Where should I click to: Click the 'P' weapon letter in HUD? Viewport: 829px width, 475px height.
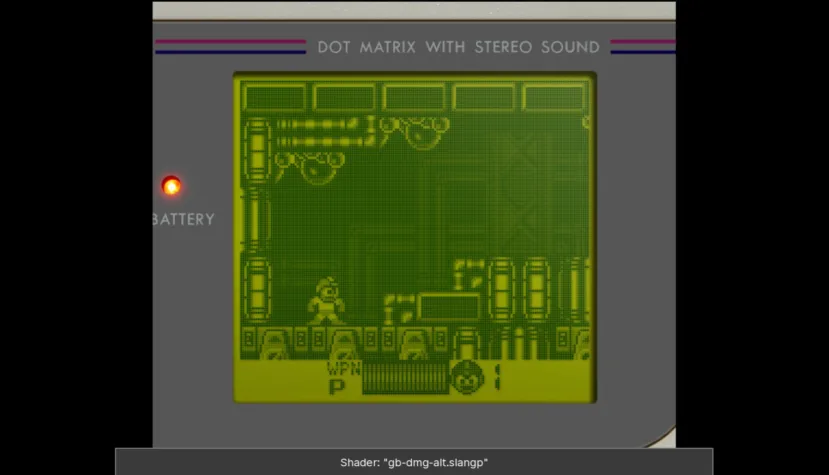[336, 387]
